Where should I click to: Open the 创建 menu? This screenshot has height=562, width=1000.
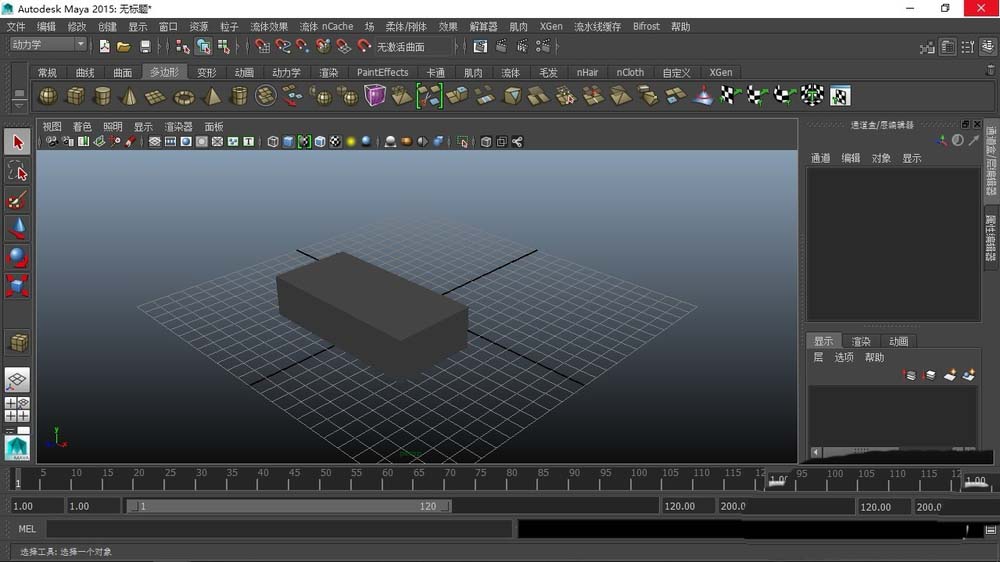pyautogui.click(x=107, y=26)
